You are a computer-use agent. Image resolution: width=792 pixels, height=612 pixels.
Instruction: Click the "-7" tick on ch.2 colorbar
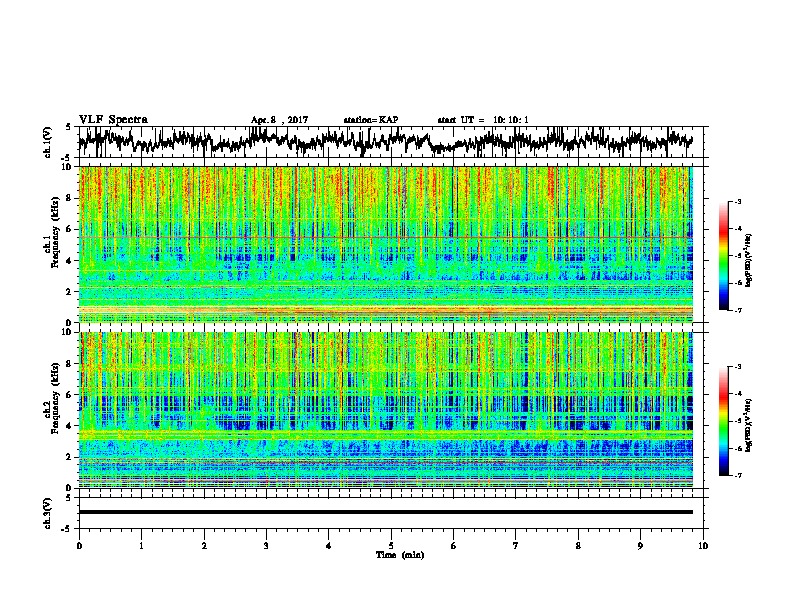(738, 475)
